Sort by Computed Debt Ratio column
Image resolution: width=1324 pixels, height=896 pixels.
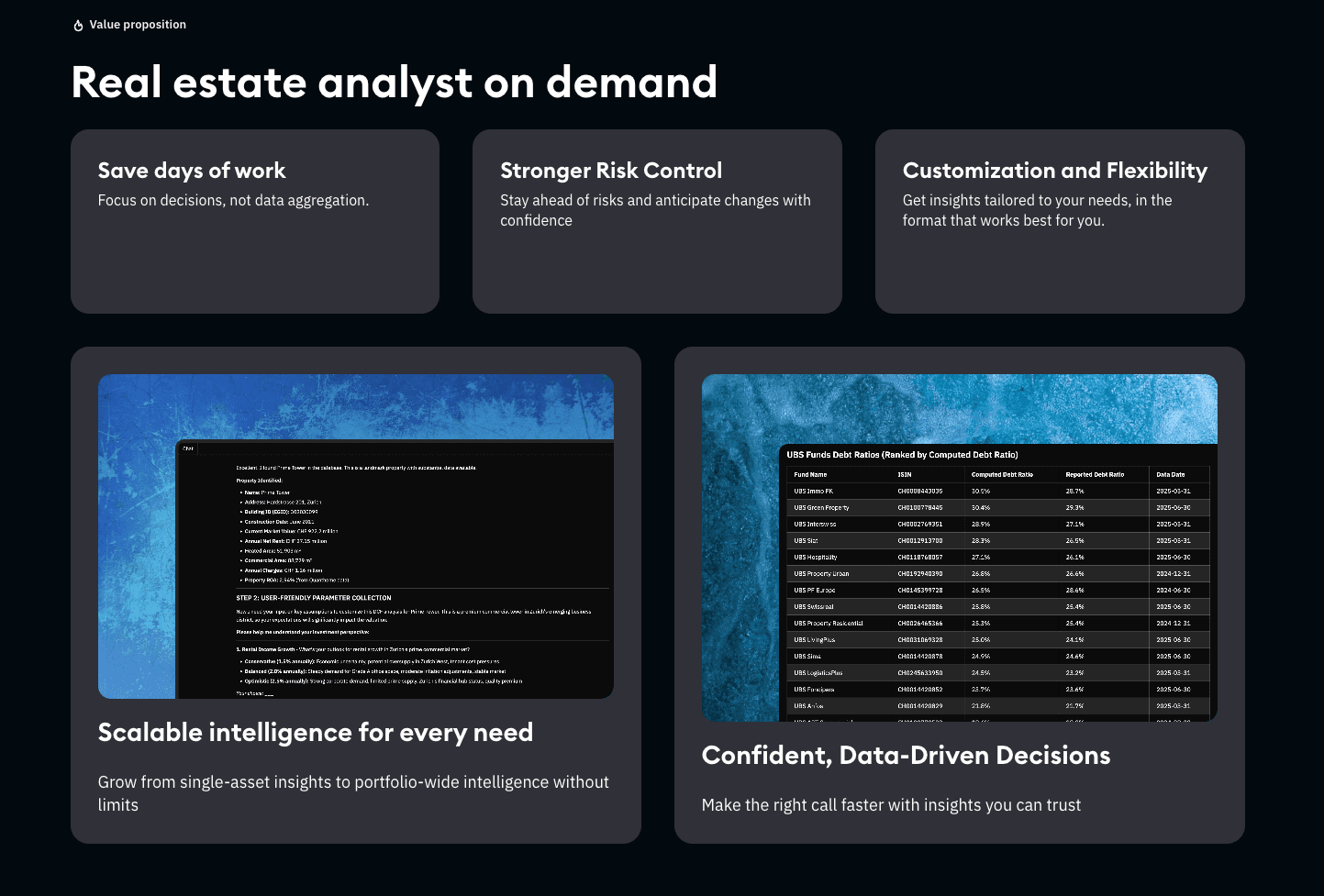[1002, 474]
